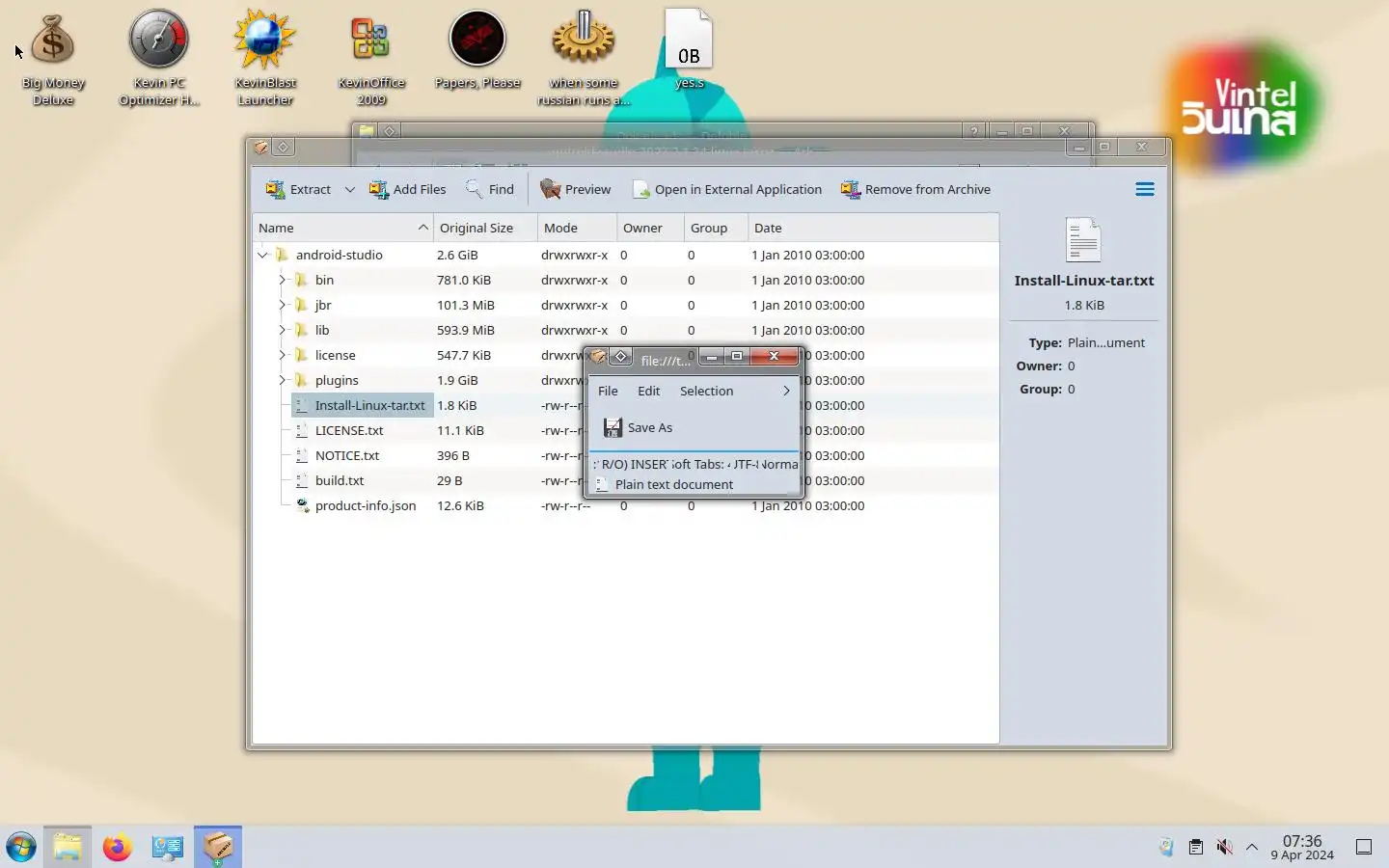Click Add Files in the Ark toolbar
Viewport: 1389px width, 868px height.
click(407, 189)
